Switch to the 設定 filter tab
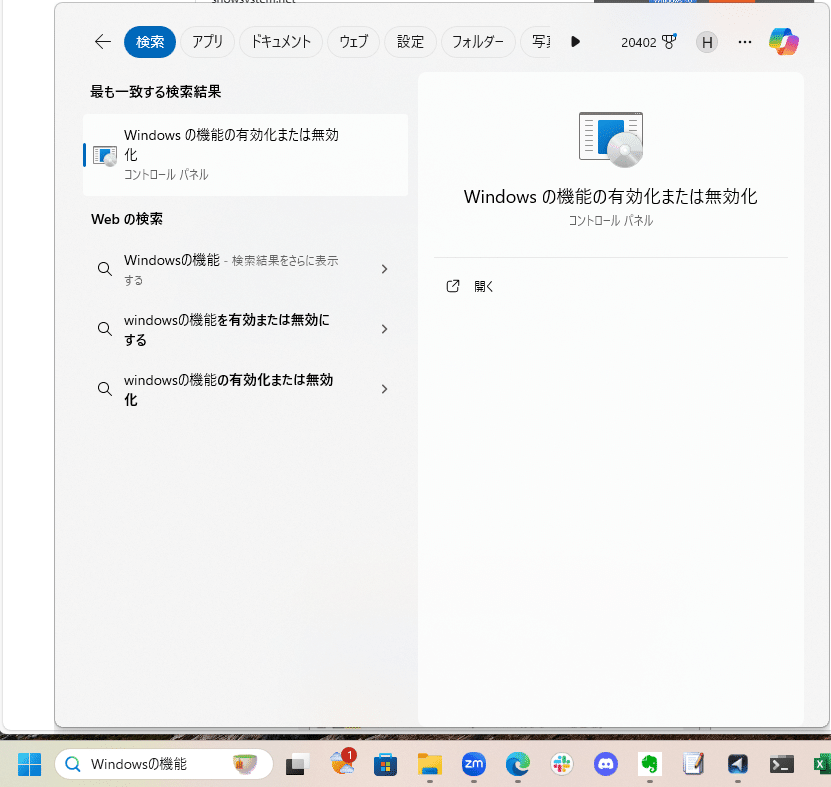The width and height of the screenshot is (831, 787). pos(410,42)
